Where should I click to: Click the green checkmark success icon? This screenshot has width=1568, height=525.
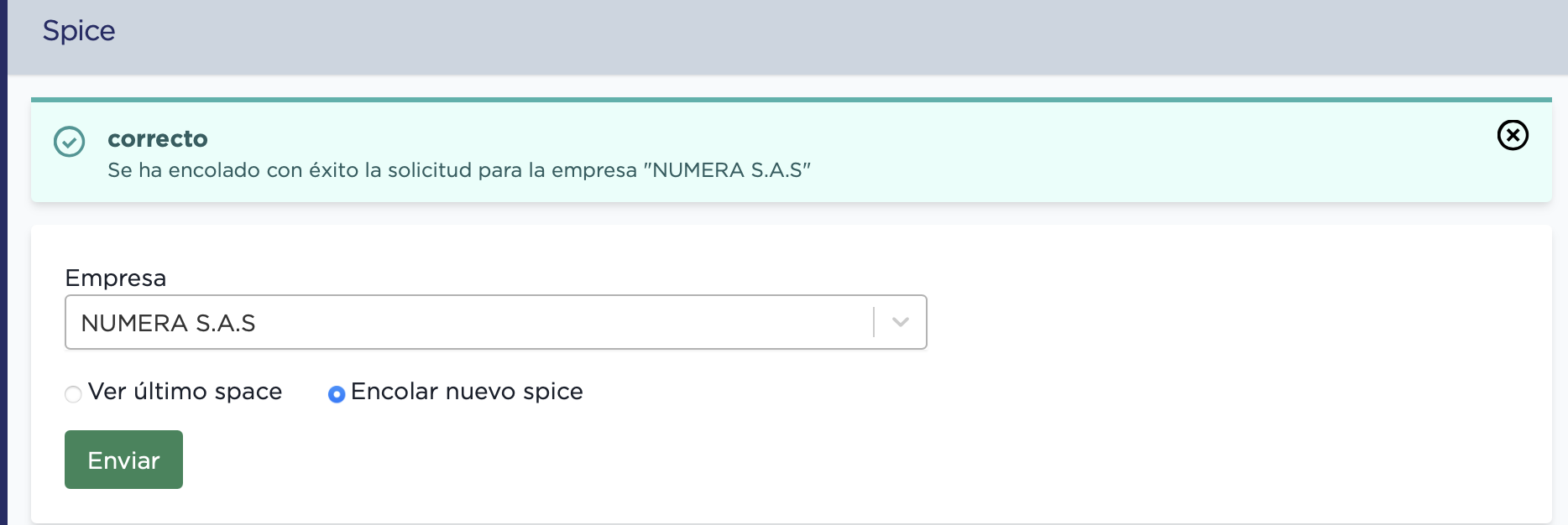[x=70, y=142]
